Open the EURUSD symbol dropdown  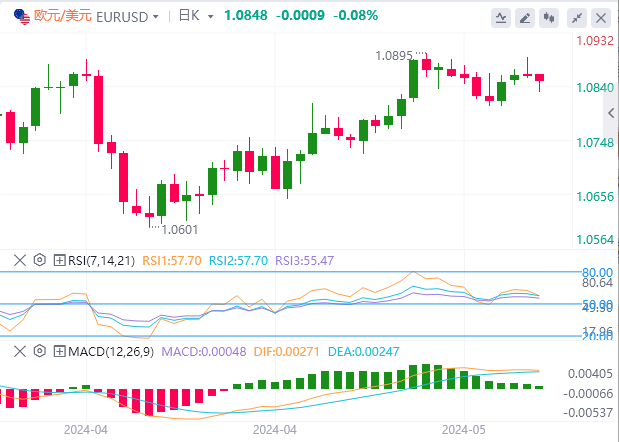click(156, 17)
